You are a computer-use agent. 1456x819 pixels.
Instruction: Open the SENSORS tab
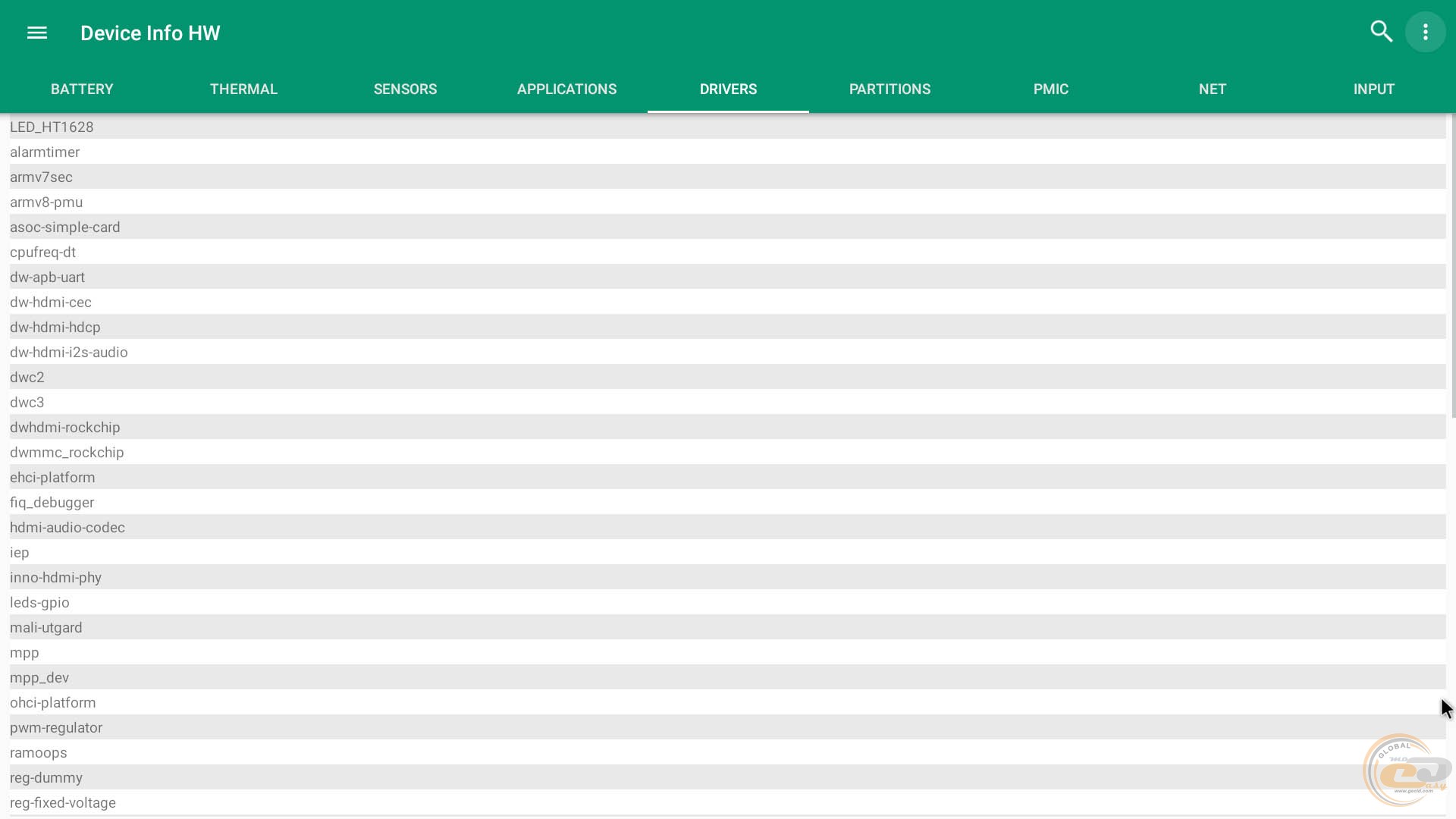click(405, 89)
